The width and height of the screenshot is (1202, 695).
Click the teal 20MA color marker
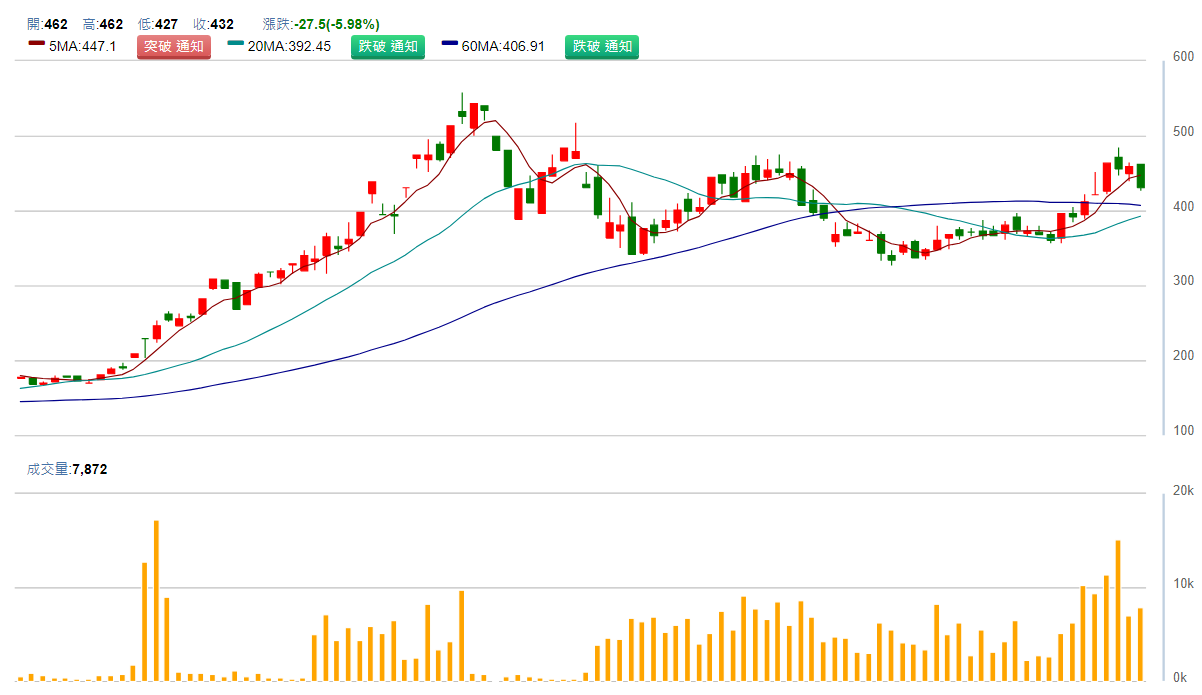click(236, 44)
